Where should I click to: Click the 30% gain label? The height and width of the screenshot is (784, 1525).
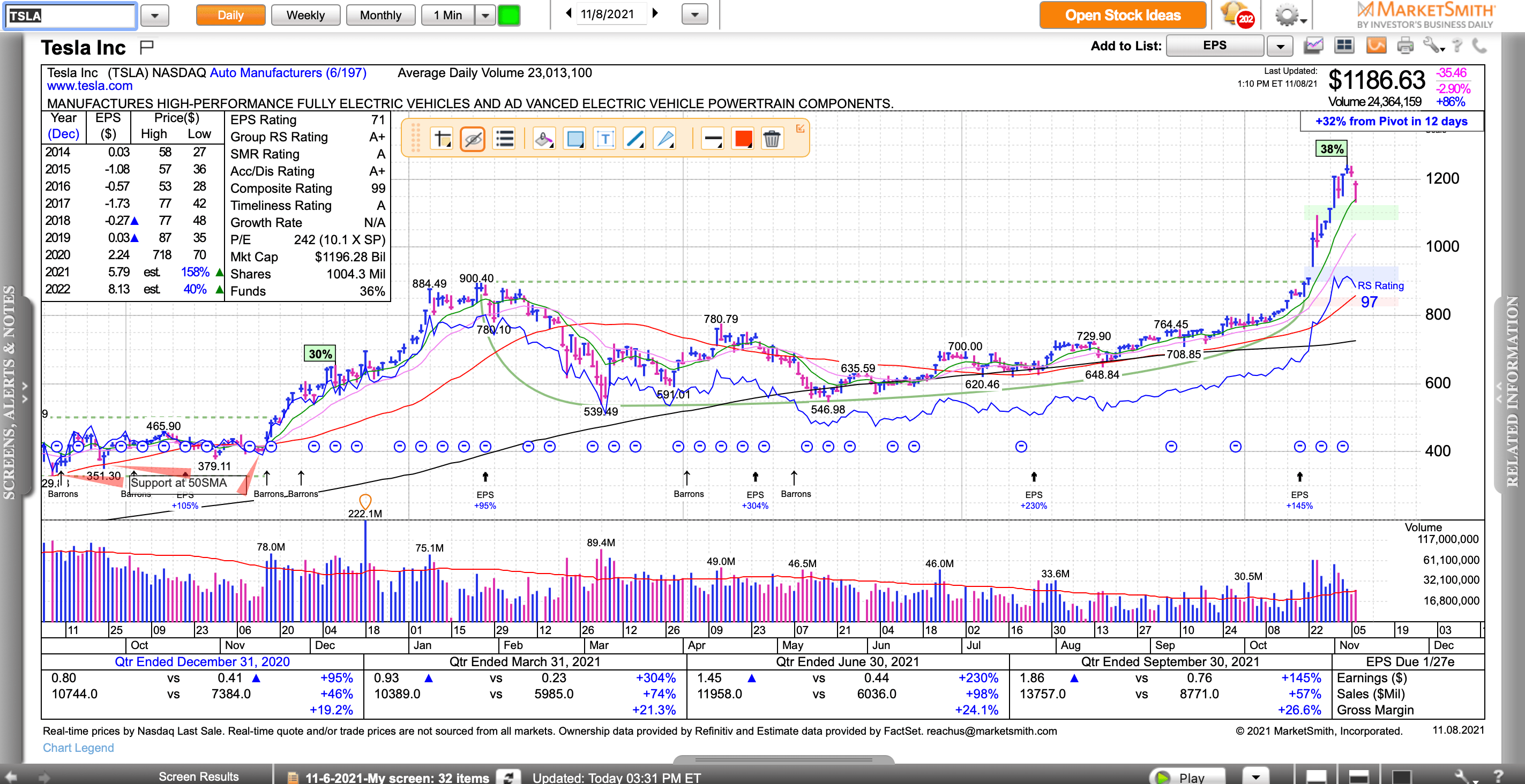pos(320,354)
